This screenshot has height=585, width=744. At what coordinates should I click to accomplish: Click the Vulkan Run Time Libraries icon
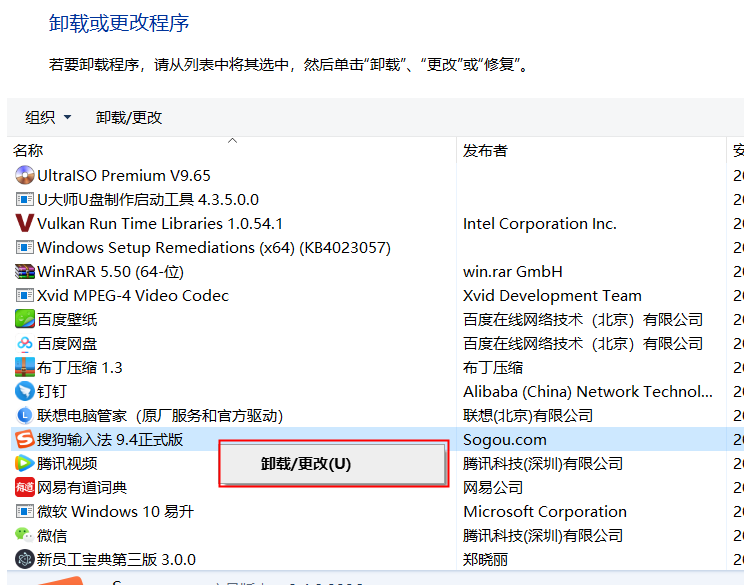(25, 224)
